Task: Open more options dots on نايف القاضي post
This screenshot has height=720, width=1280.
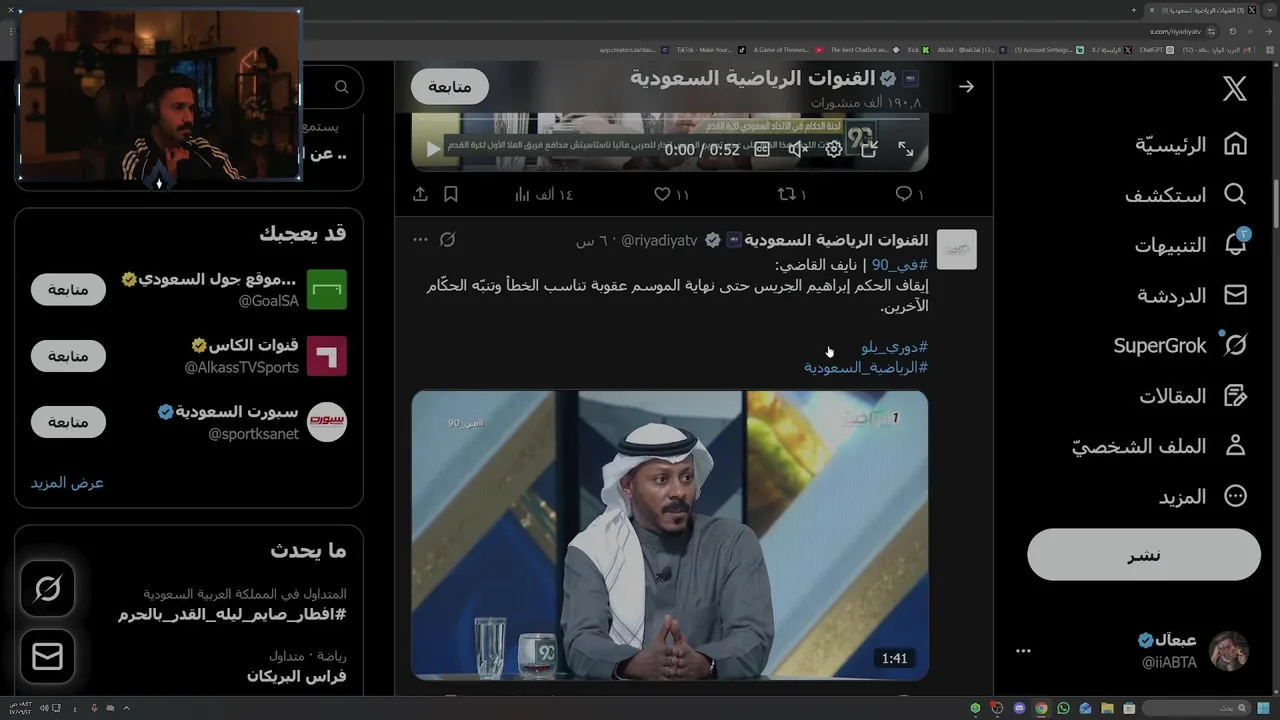Action: click(x=420, y=240)
